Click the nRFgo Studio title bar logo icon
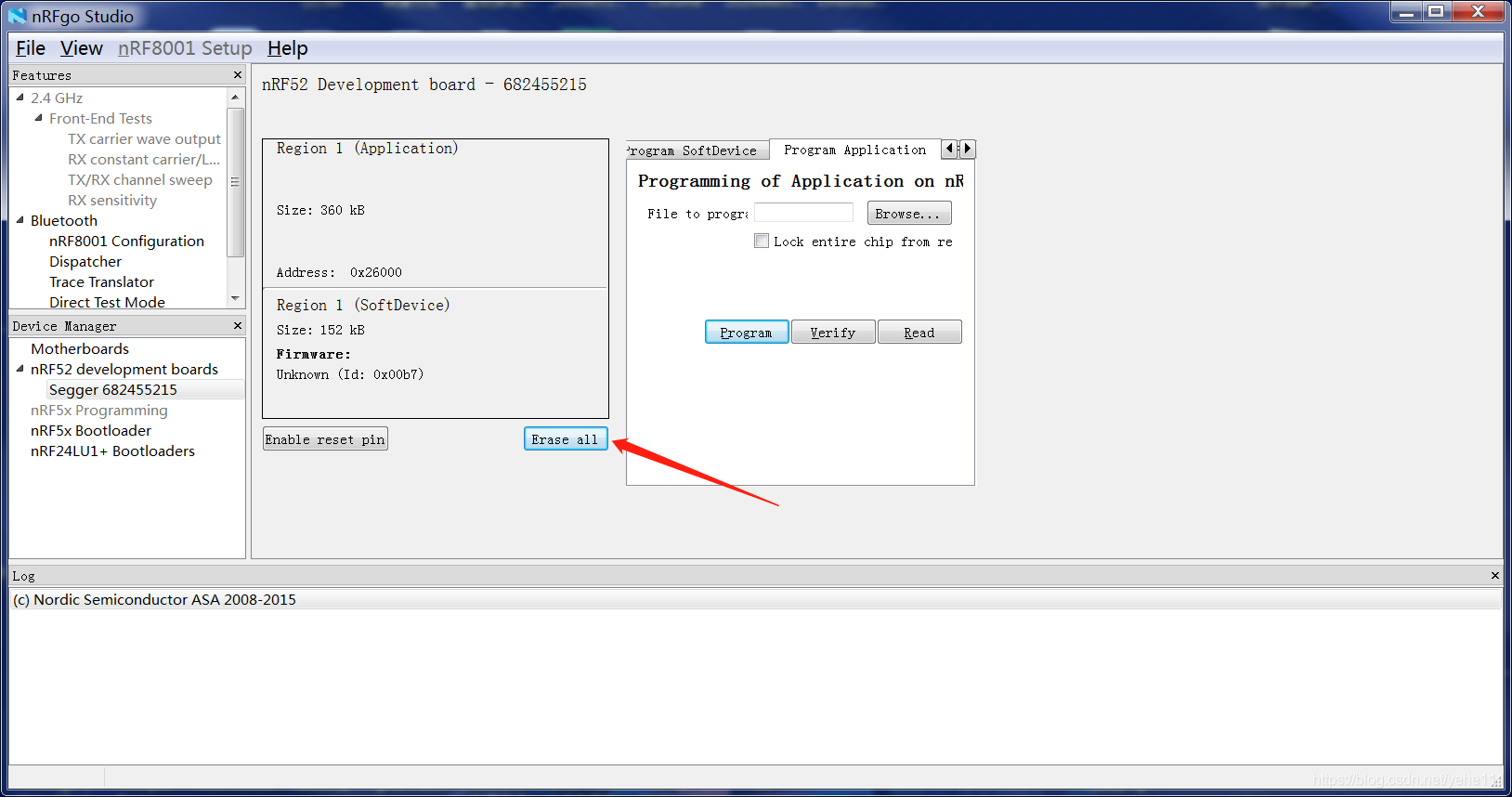The image size is (1512, 797). pyautogui.click(x=18, y=16)
